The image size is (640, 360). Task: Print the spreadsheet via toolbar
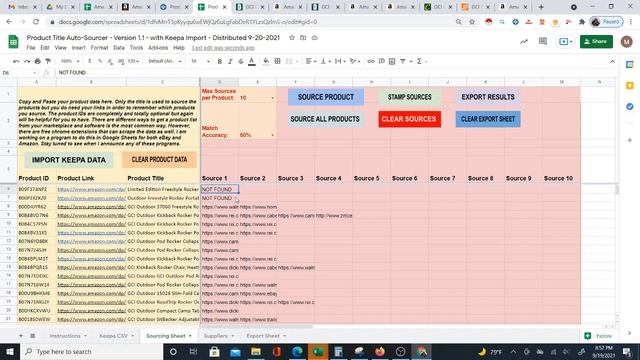(38, 61)
